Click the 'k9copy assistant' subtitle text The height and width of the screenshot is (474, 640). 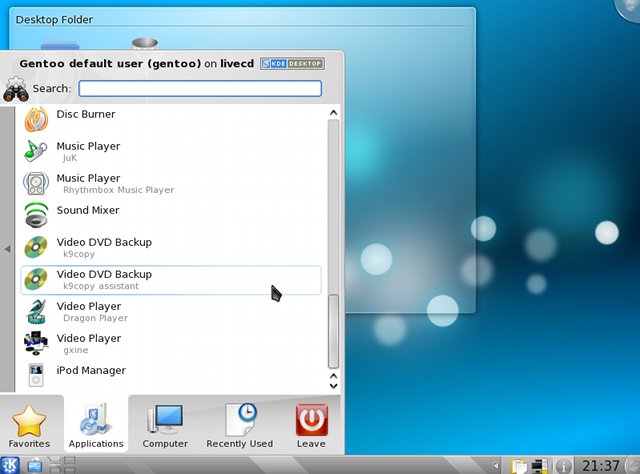pyautogui.click(x=101, y=286)
